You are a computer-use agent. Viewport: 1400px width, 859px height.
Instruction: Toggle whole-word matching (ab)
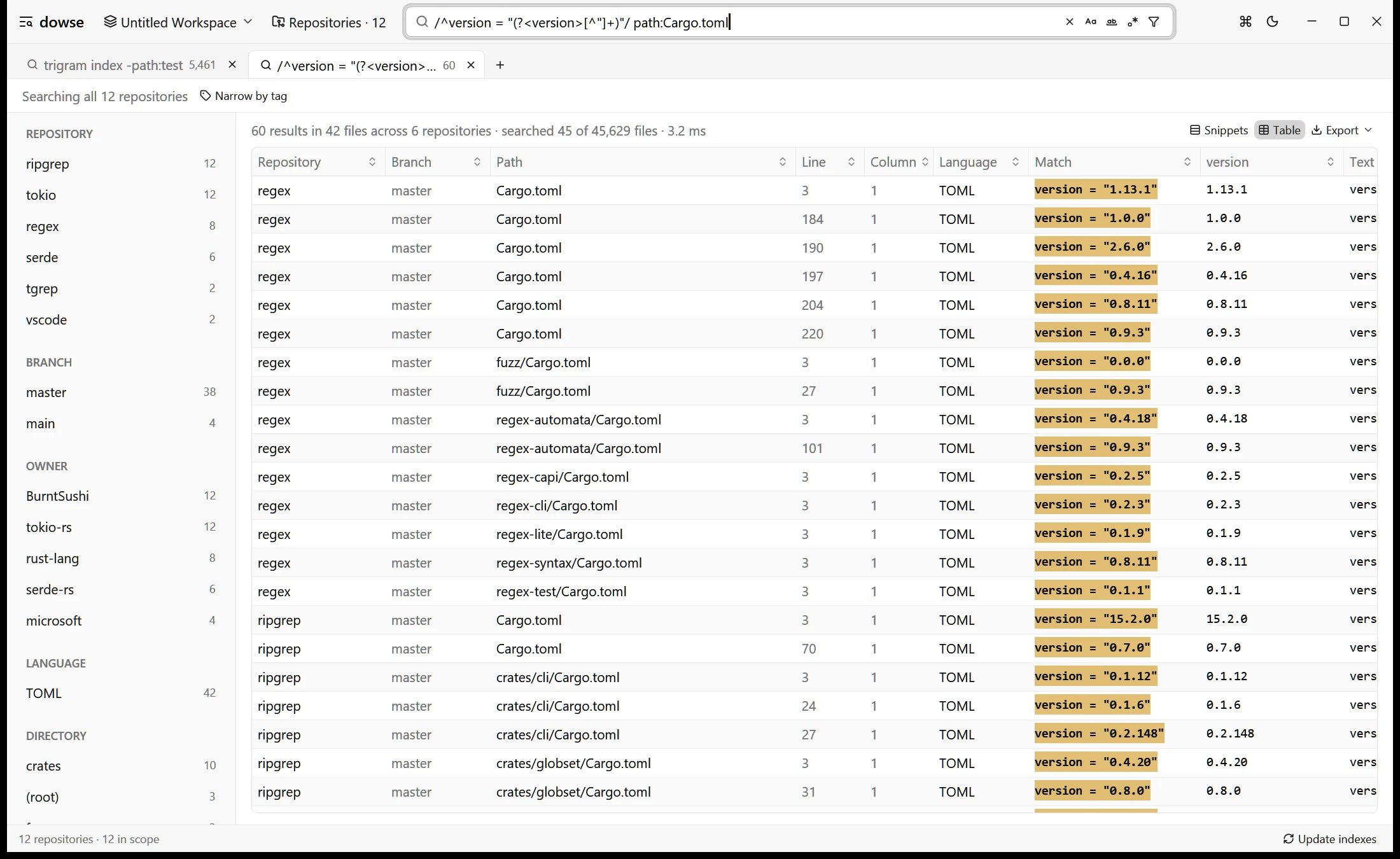tap(1112, 22)
